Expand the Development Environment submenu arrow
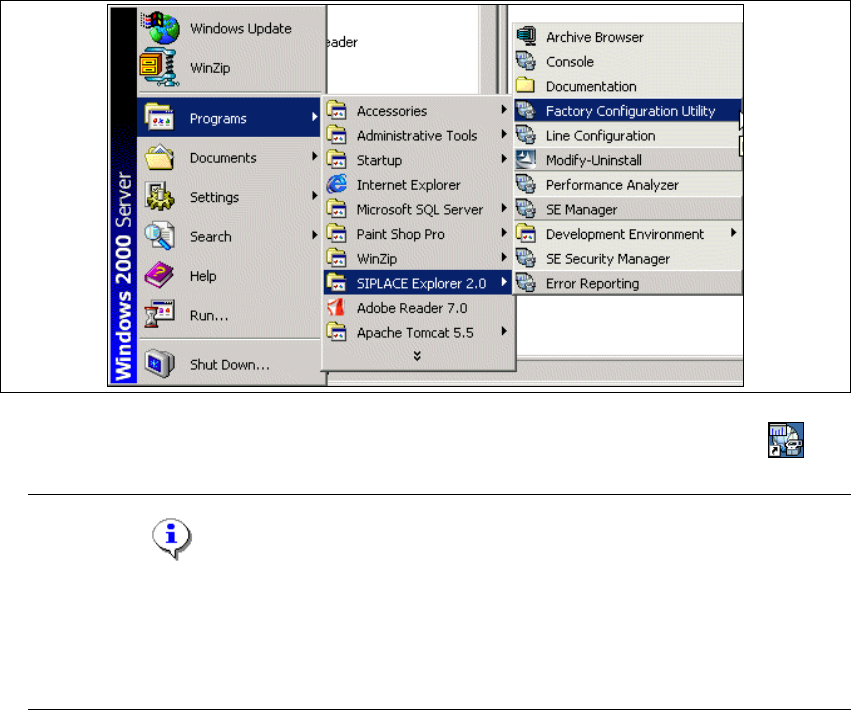 (x=733, y=233)
